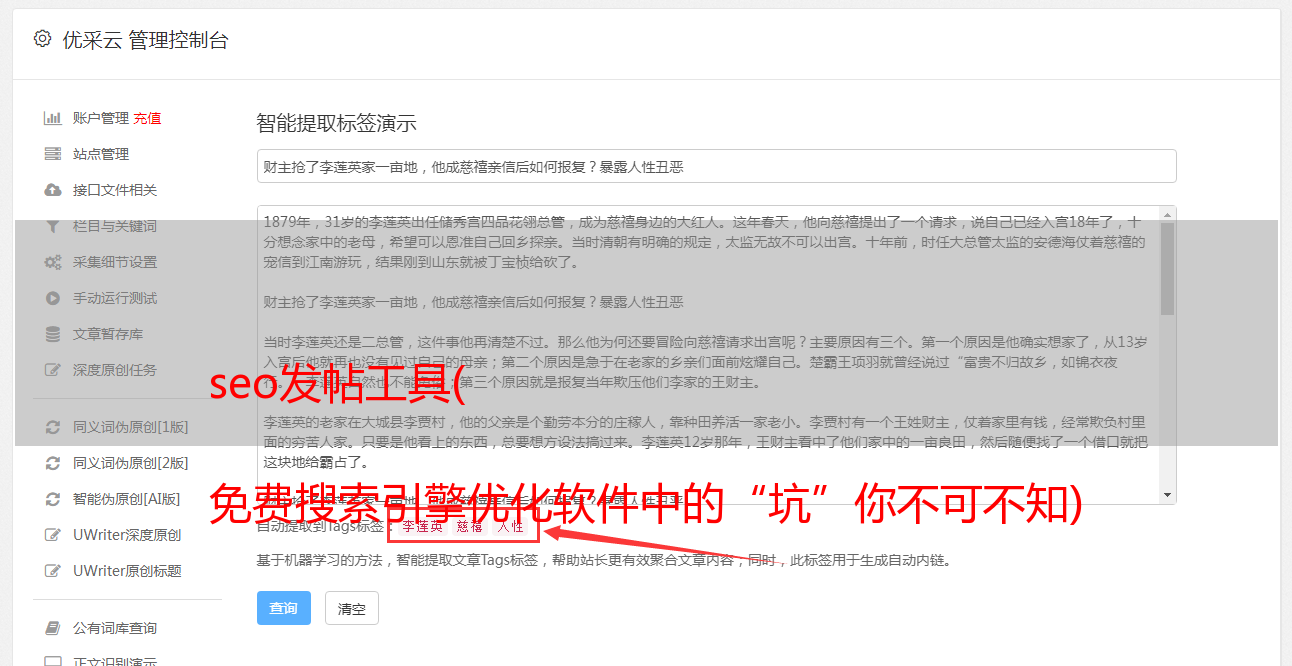Image resolution: width=1292 pixels, height=666 pixels.
Task: Select the 站点管理 server icon
Action: click(x=53, y=154)
